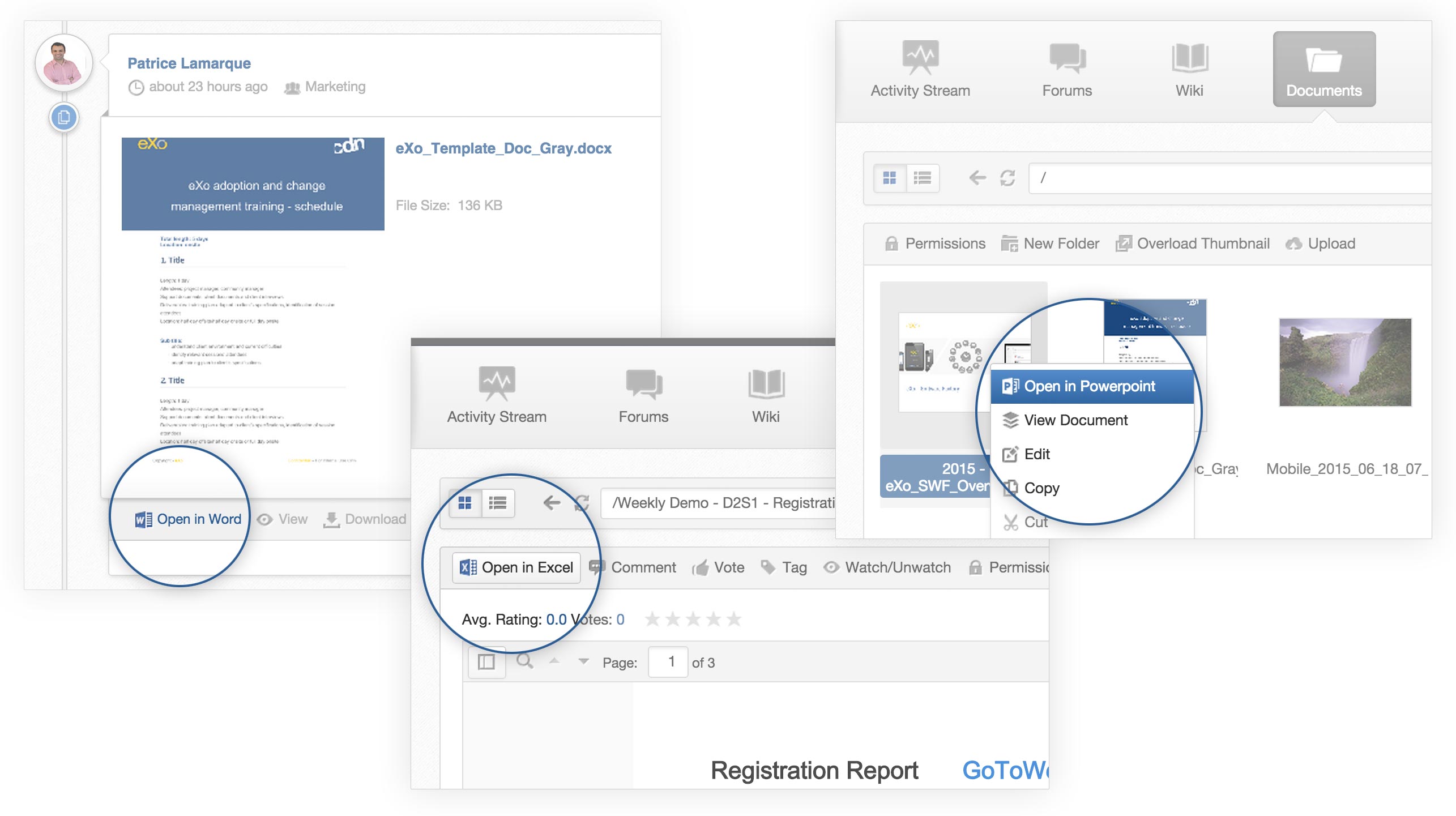Open Wiki tab in Documents window
This screenshot has width=1456, height=816.
[1189, 69]
